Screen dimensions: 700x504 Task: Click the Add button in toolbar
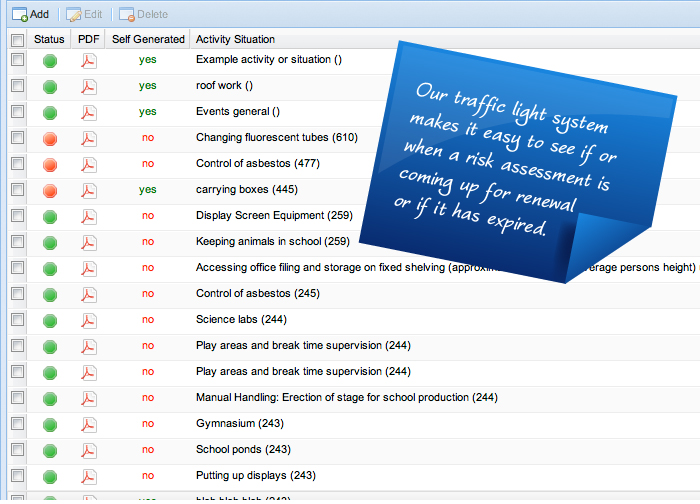tap(30, 14)
